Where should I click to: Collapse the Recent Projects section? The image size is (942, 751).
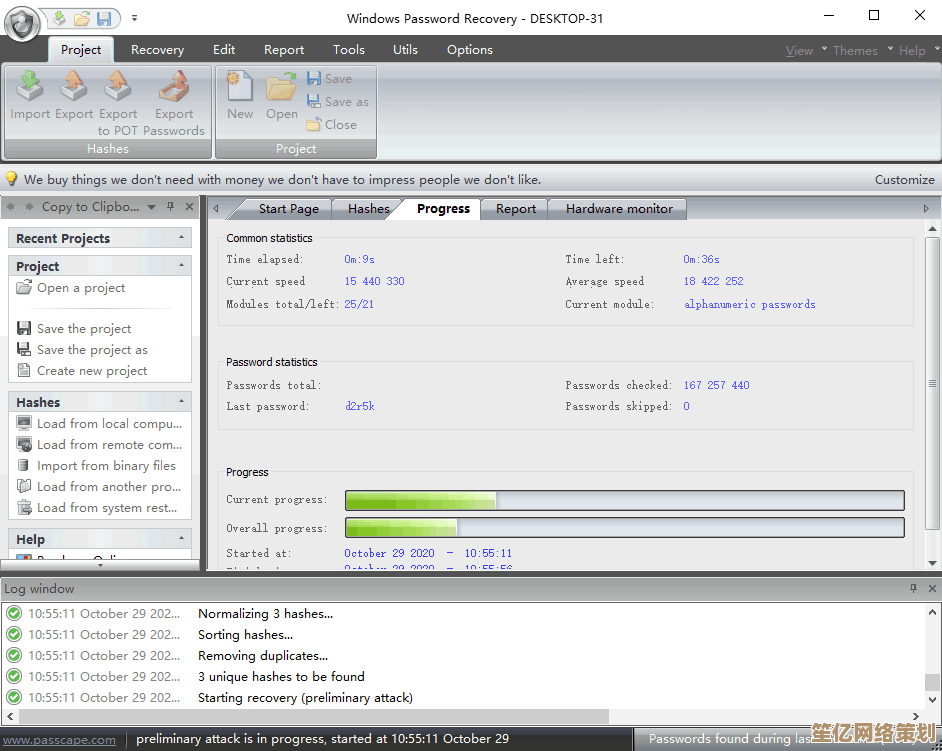coord(181,238)
